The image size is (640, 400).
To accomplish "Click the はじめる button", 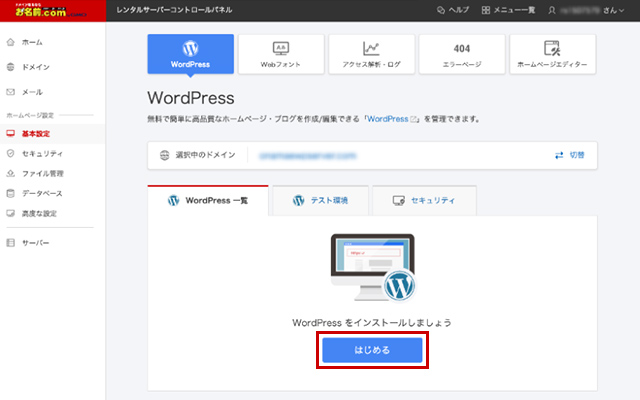I will 372,350.
